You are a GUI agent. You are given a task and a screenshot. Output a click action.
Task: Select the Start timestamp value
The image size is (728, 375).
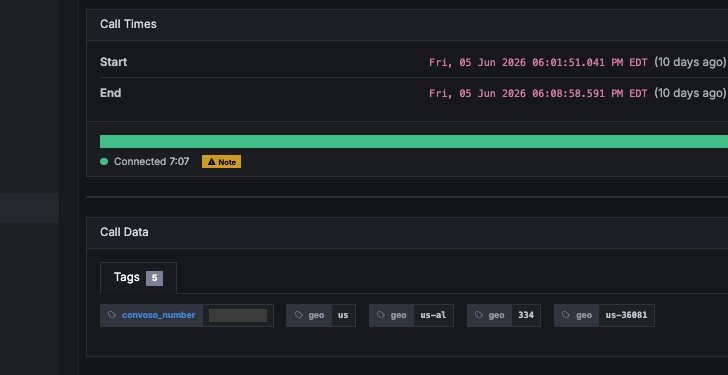(x=538, y=62)
